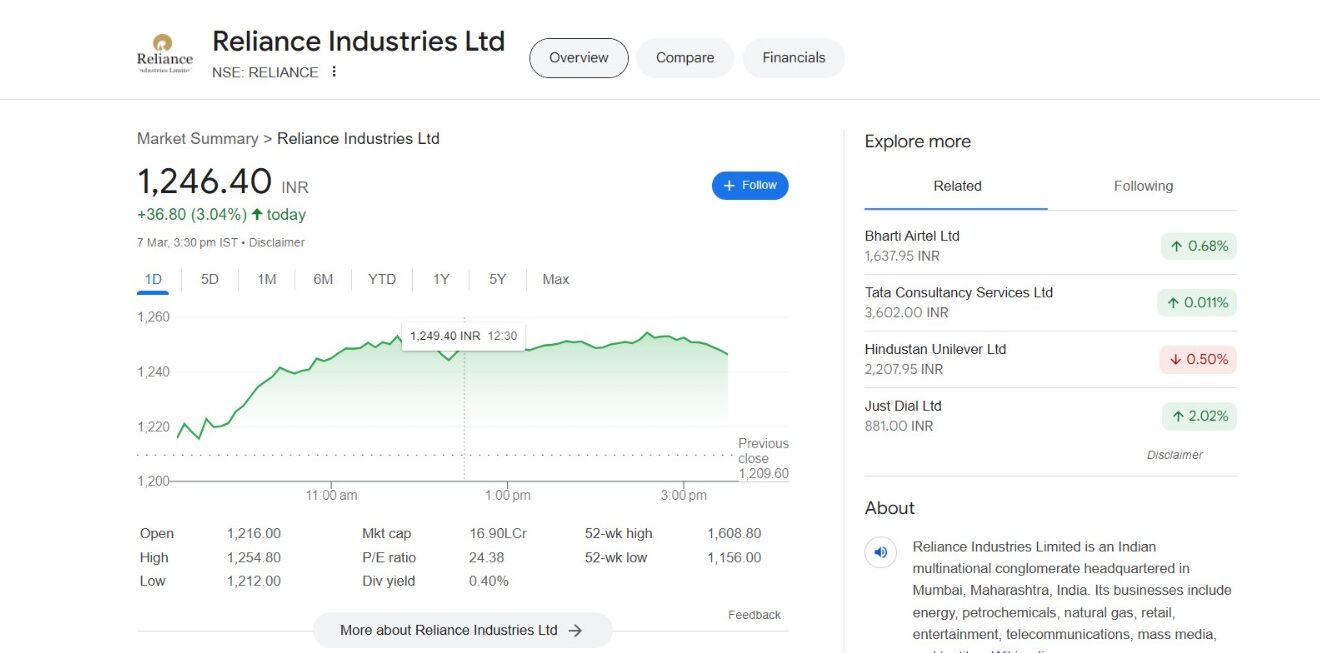This screenshot has height=653, width=1320.
Task: Open the Financials tab
Action: 794,58
